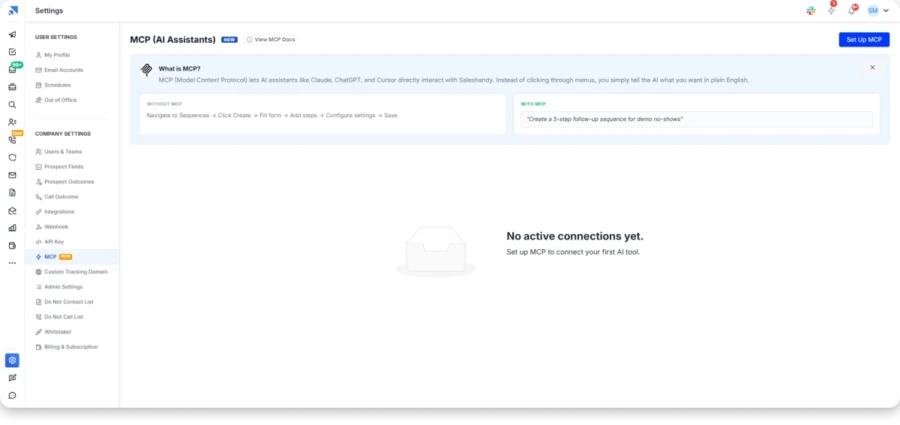Click the NEW badge beside page title

coord(230,40)
